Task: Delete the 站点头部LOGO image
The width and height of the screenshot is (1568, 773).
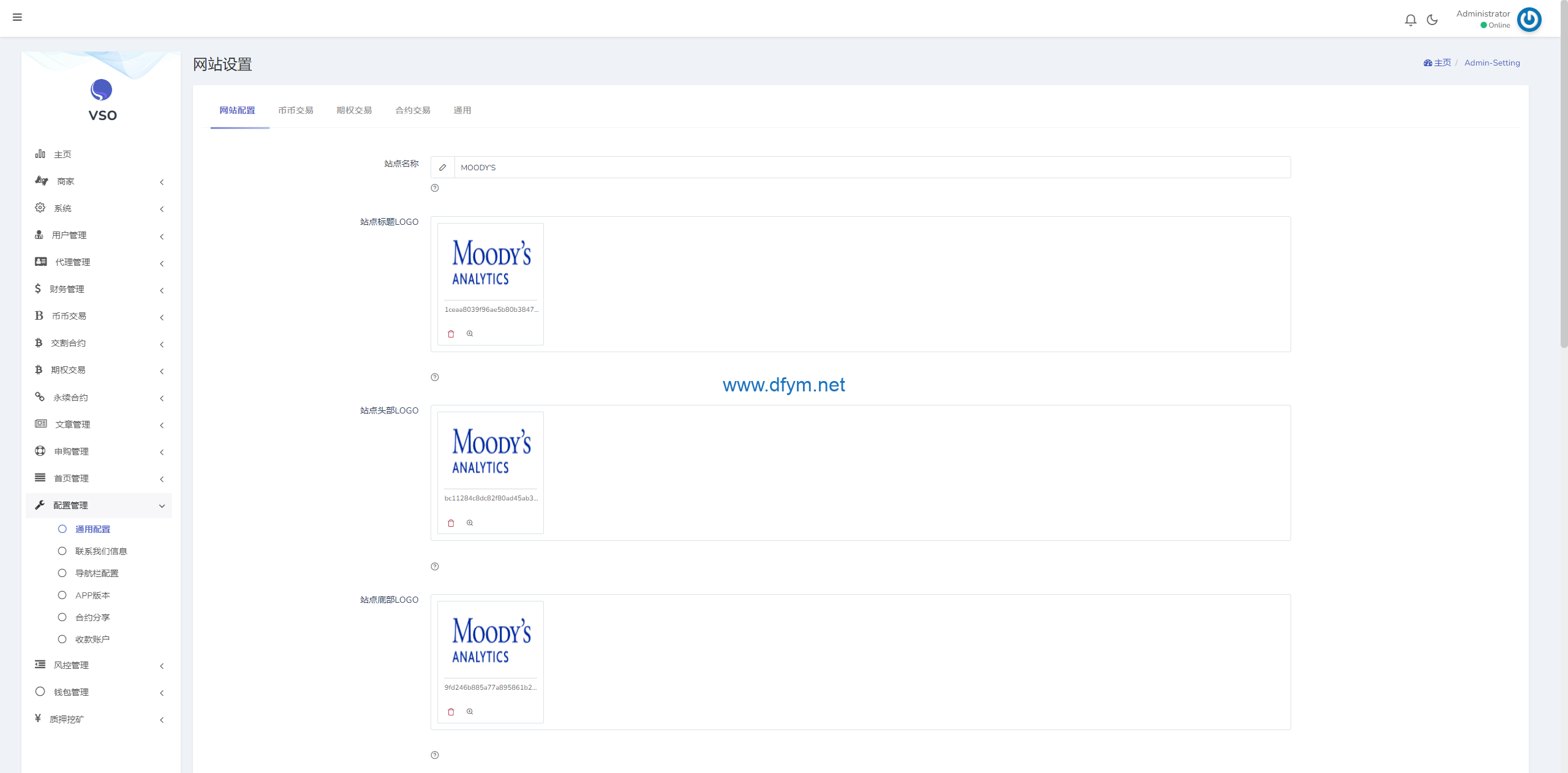Action: click(x=451, y=523)
